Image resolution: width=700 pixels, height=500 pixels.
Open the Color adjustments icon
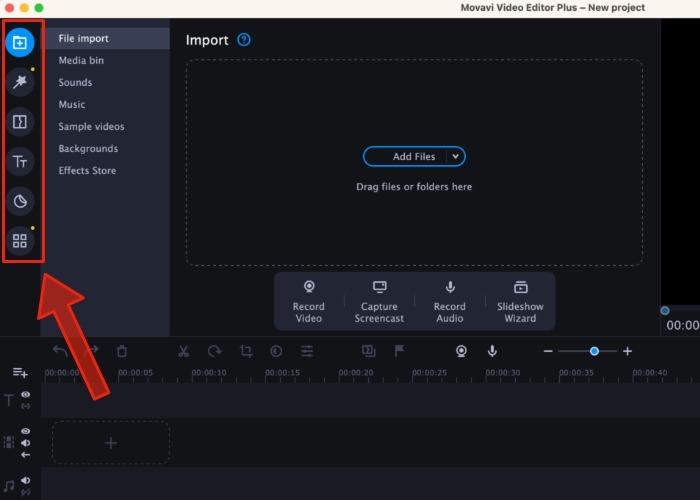coord(276,351)
